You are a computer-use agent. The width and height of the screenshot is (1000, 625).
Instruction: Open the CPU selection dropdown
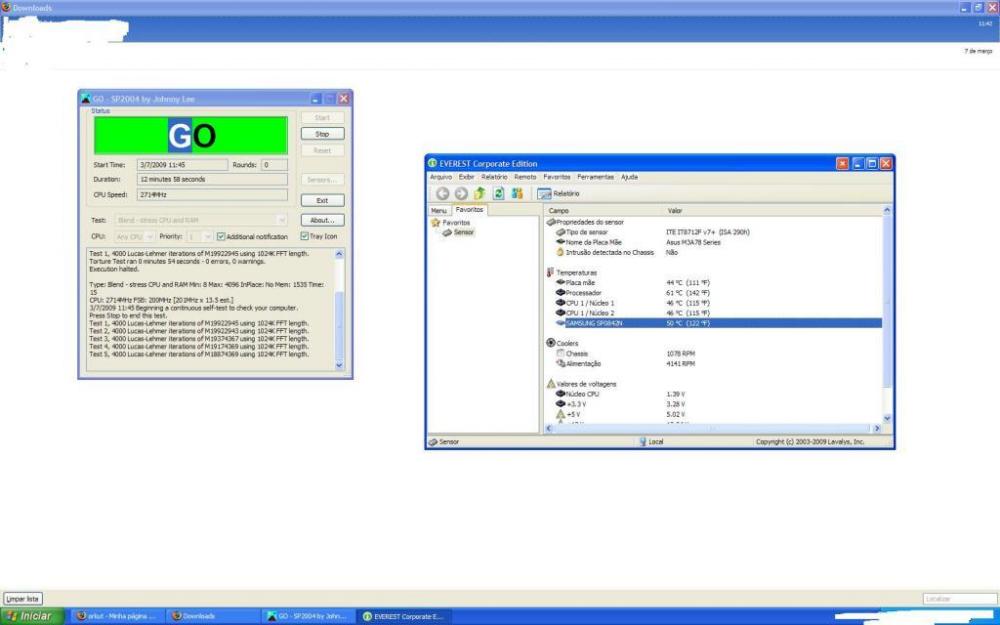(x=136, y=237)
